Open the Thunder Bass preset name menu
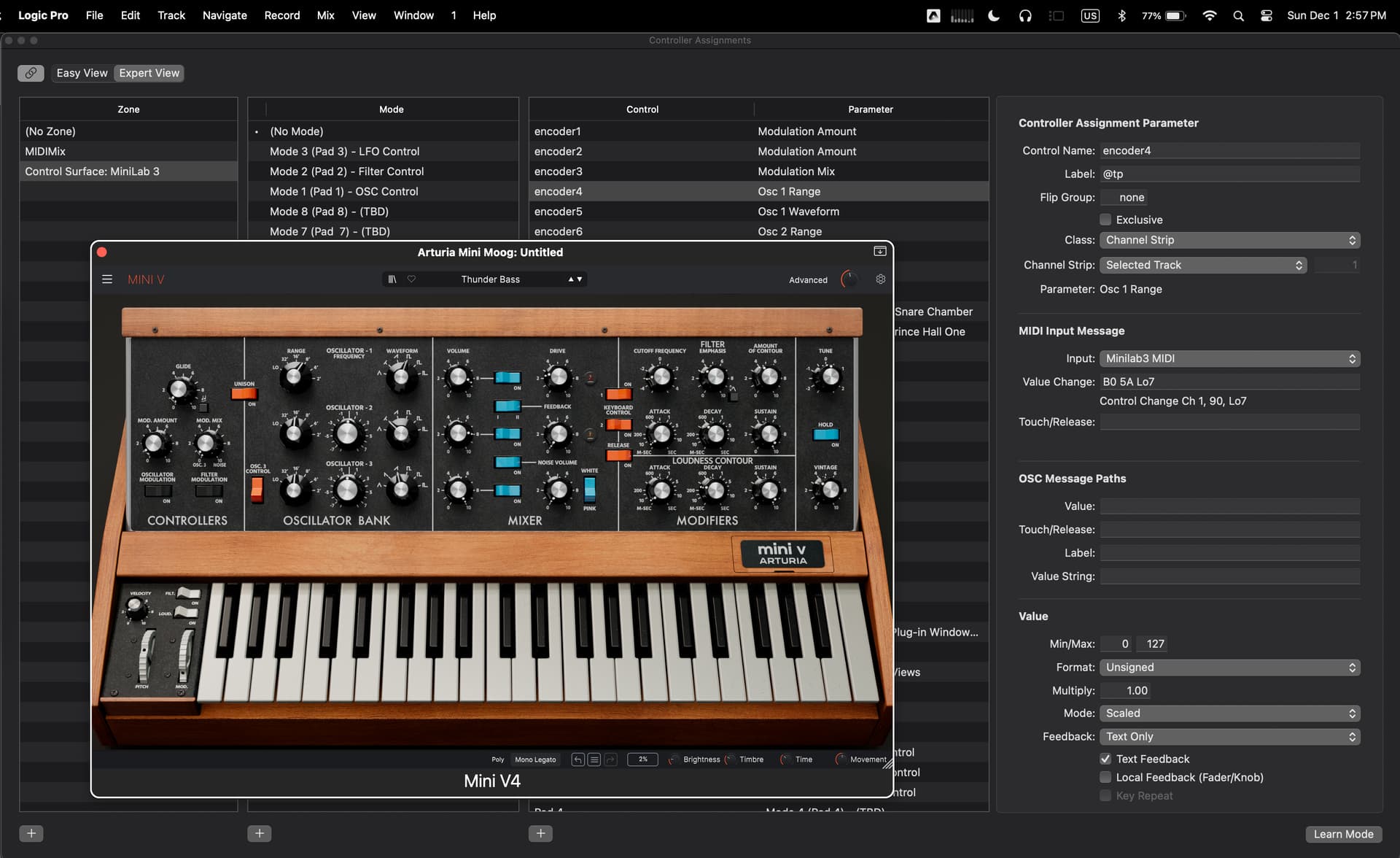 pos(490,279)
